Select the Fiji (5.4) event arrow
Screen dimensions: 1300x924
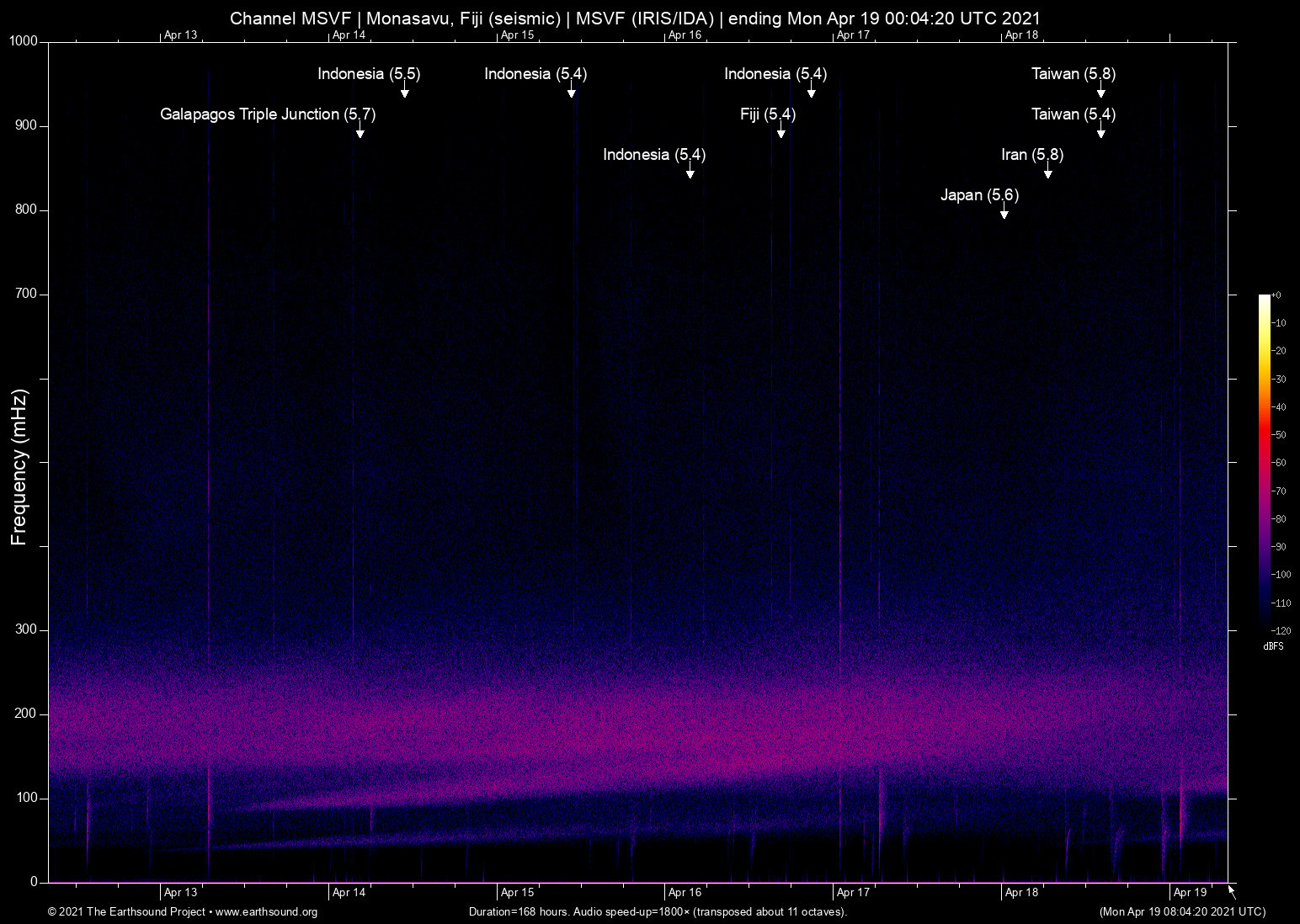click(x=781, y=135)
